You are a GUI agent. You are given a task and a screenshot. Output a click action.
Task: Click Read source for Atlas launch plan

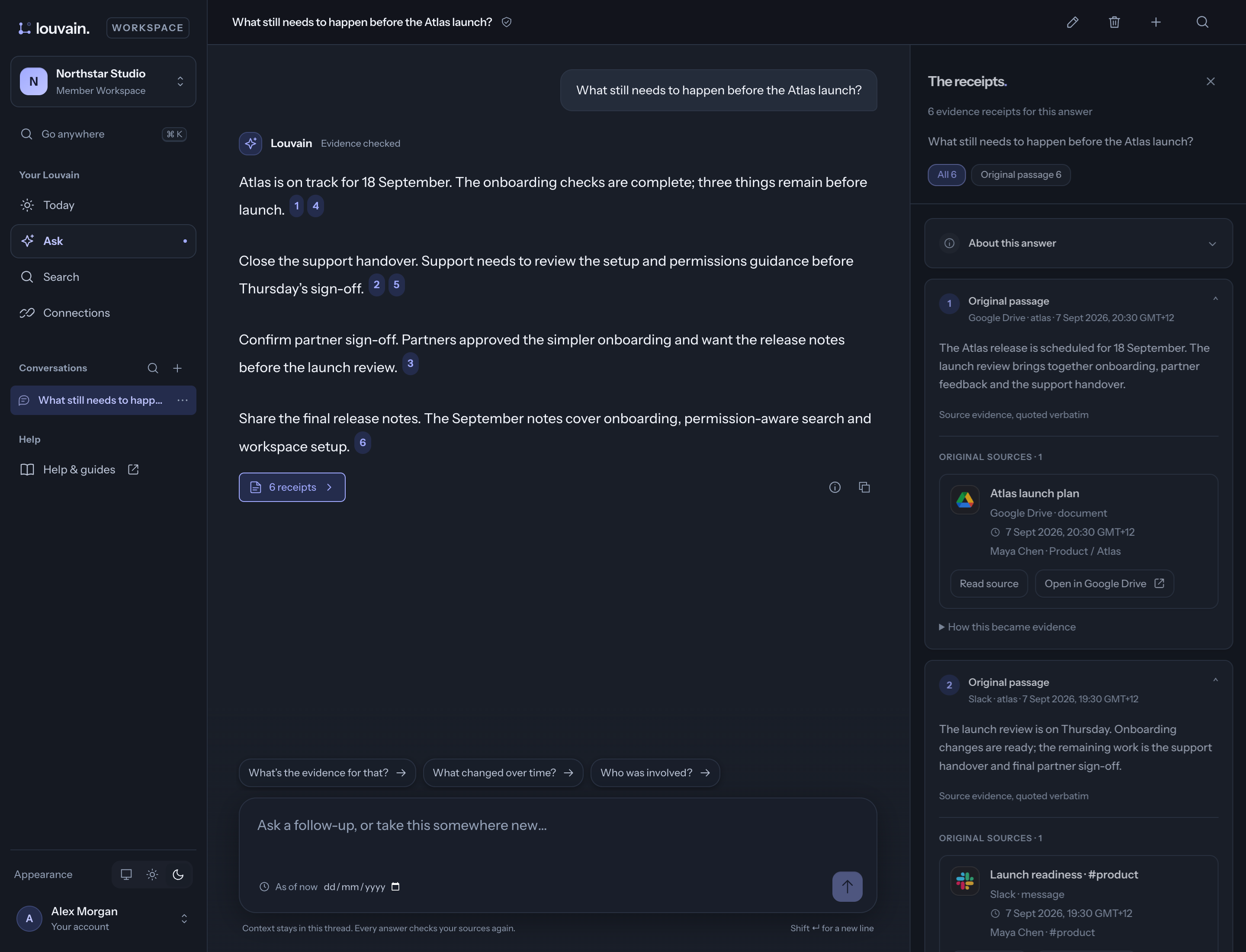(x=989, y=584)
